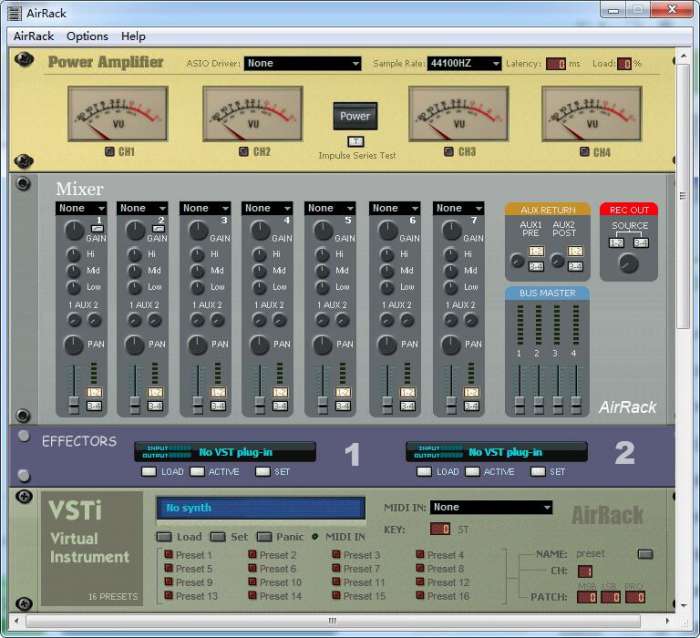Click the channel 4 volume fader
Screen dimensions: 700x638
tap(260, 402)
